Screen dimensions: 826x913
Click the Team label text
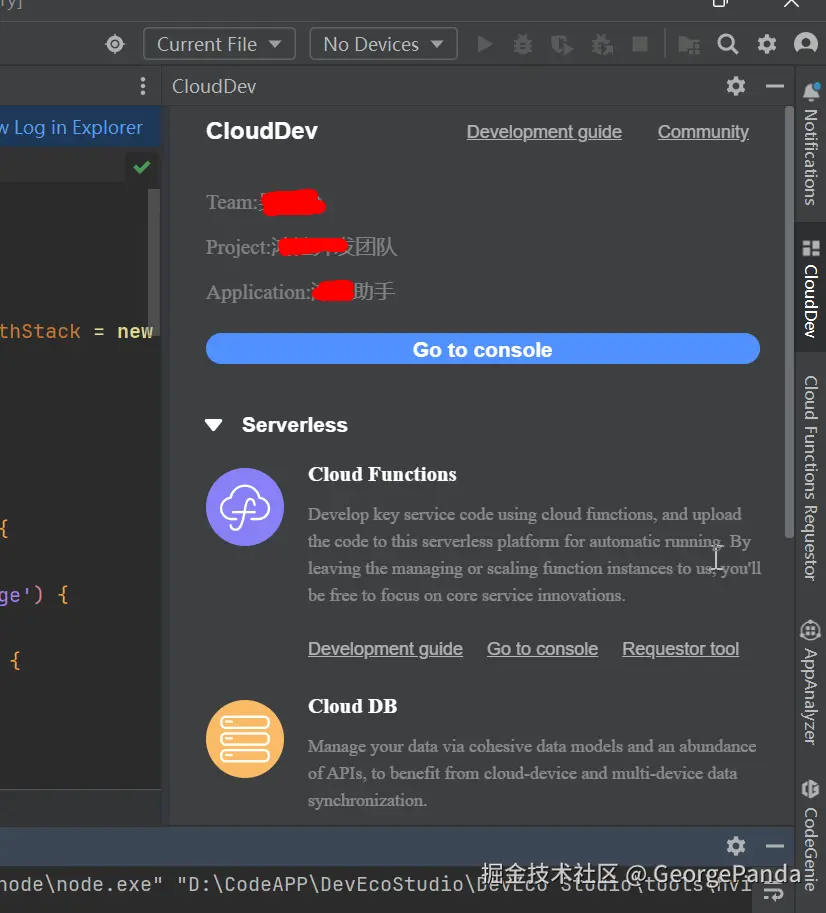click(x=232, y=202)
